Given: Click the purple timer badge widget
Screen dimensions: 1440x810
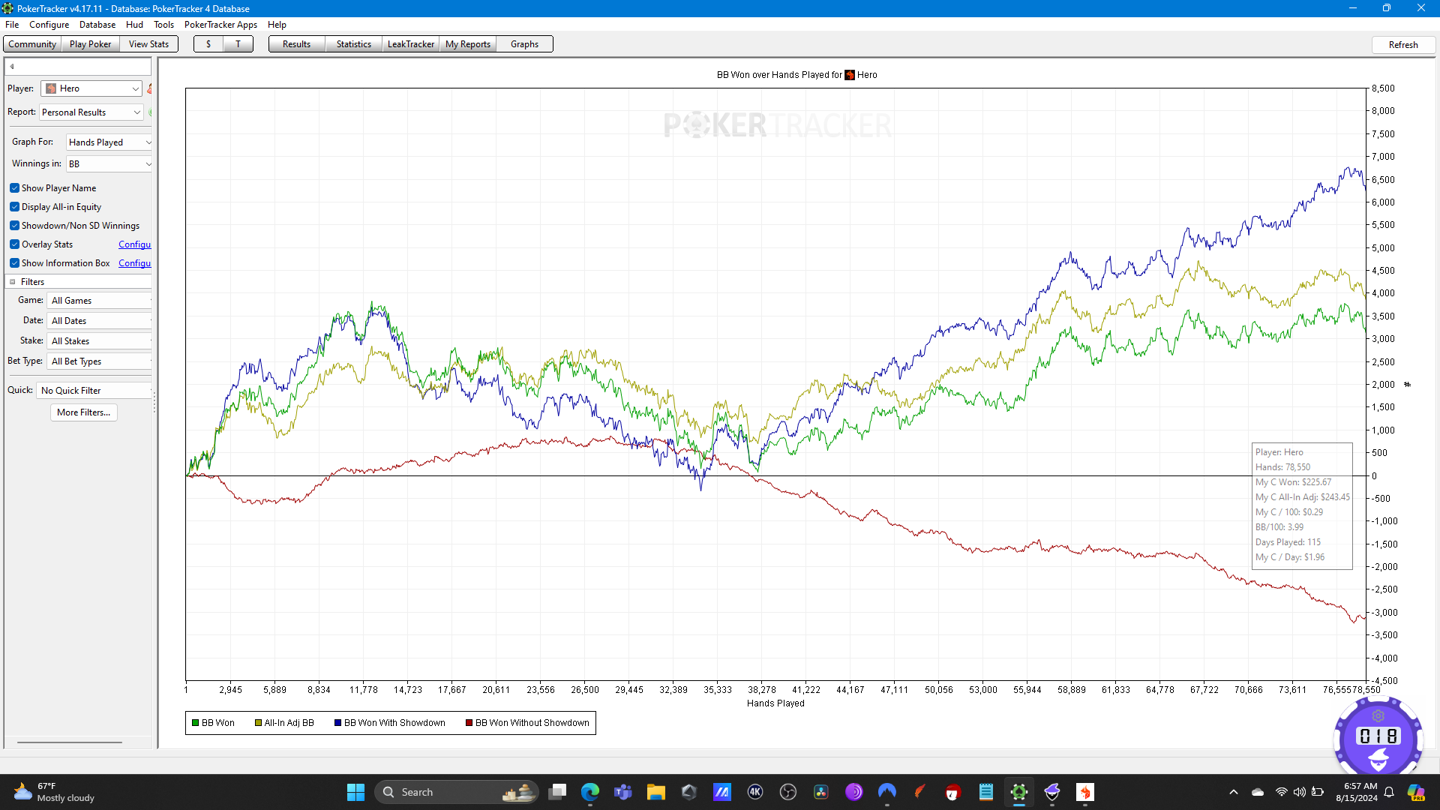Looking at the screenshot, I should coord(1377,737).
